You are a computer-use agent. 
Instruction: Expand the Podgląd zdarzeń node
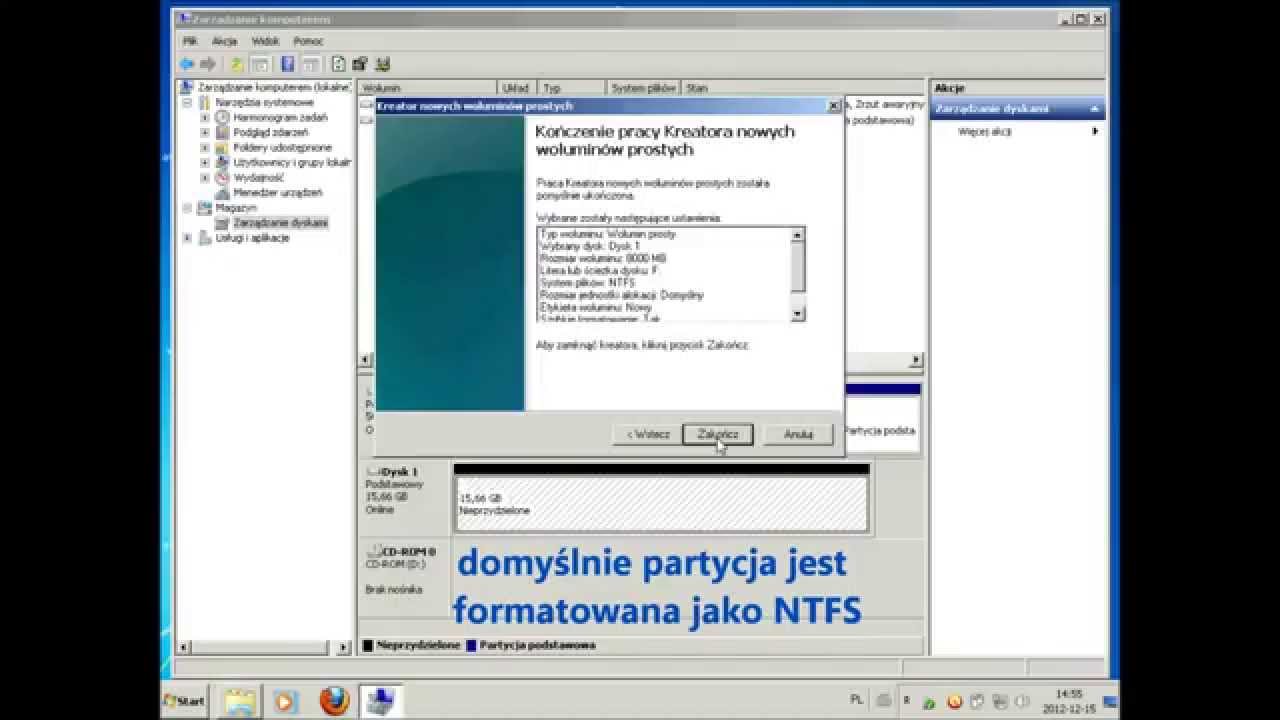205,132
